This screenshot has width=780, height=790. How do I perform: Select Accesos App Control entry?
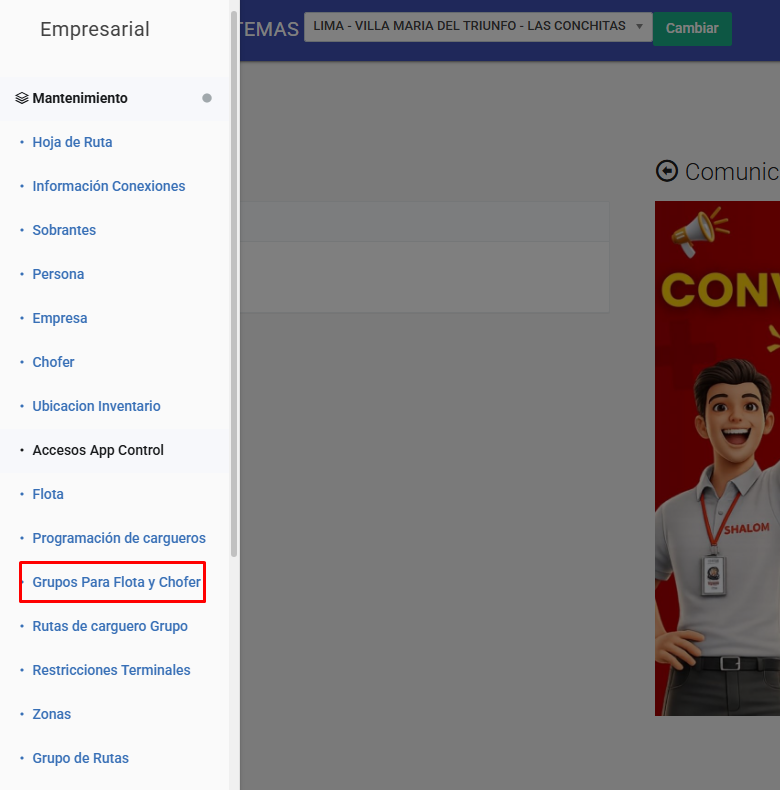(98, 450)
